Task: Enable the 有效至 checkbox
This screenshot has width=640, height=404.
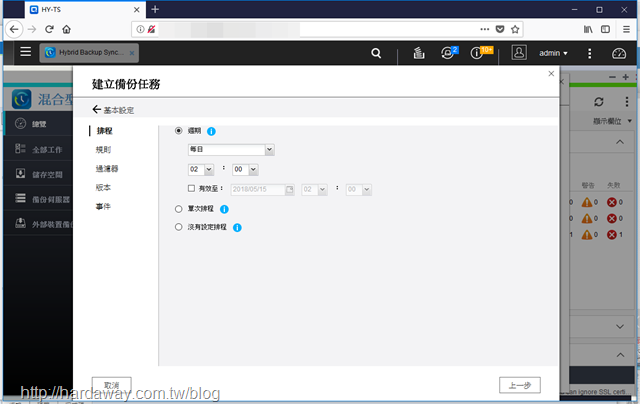Action: pyautogui.click(x=191, y=188)
